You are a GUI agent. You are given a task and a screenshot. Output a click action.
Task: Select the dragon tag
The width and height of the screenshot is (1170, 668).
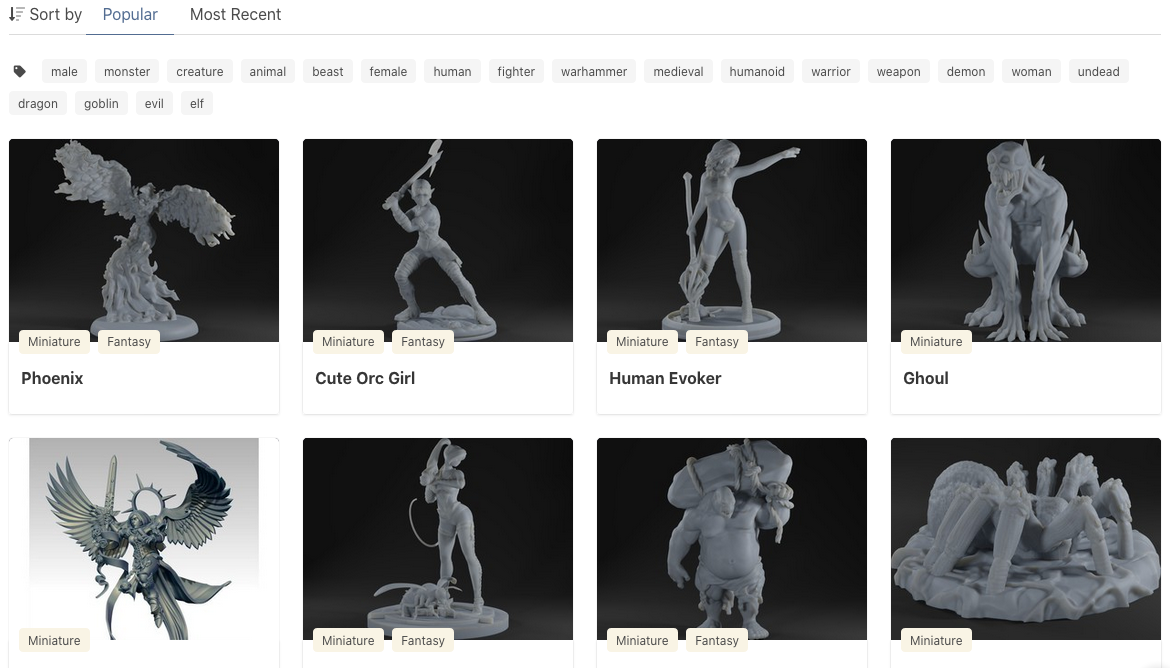click(38, 104)
